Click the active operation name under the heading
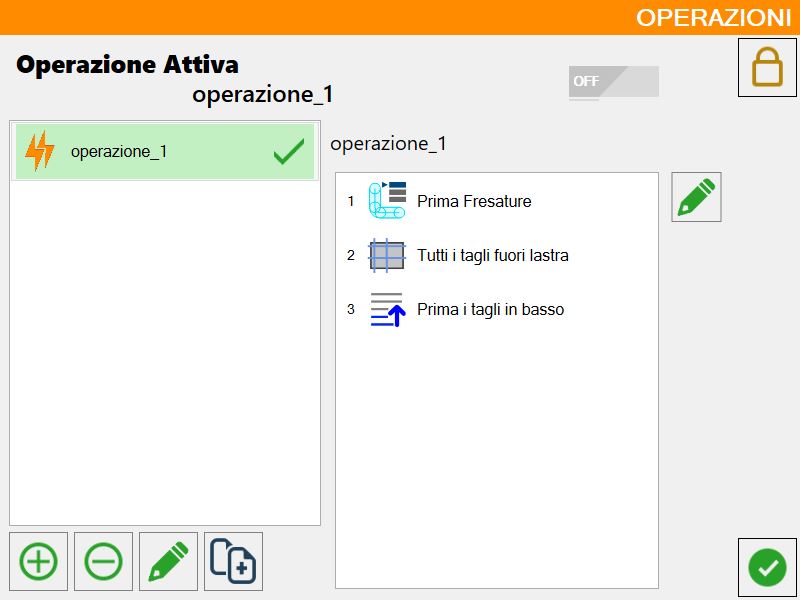 tap(262, 94)
